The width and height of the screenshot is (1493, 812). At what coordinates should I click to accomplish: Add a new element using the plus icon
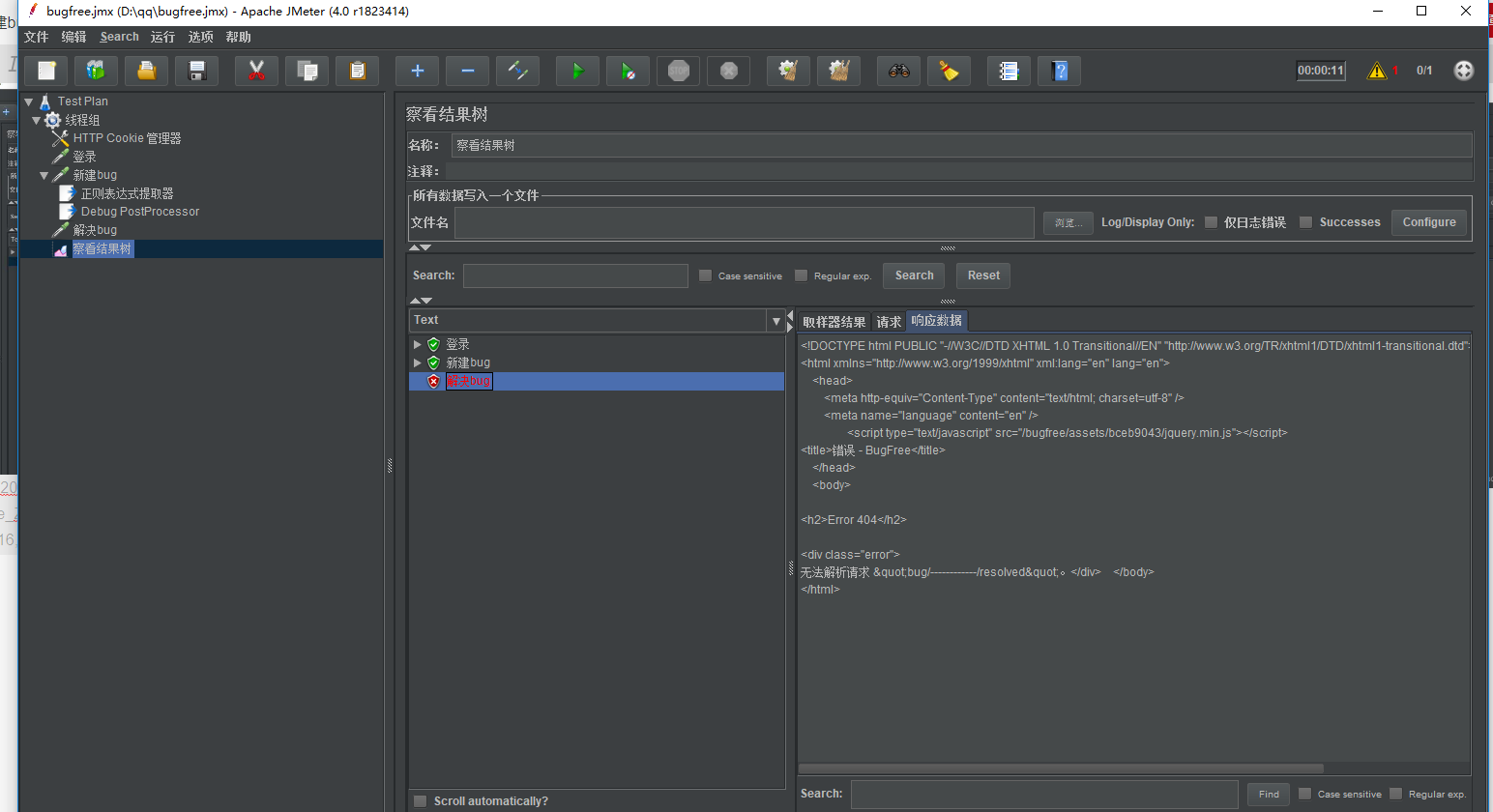point(417,71)
